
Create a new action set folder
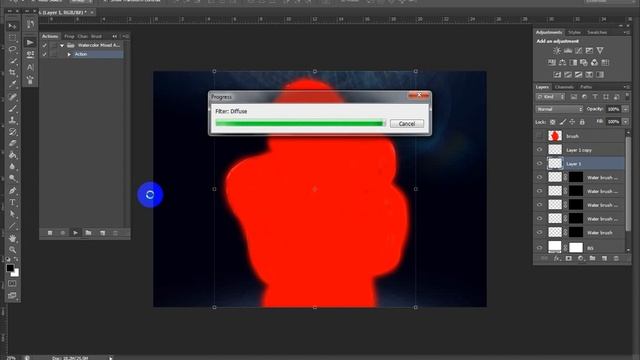click(88, 233)
